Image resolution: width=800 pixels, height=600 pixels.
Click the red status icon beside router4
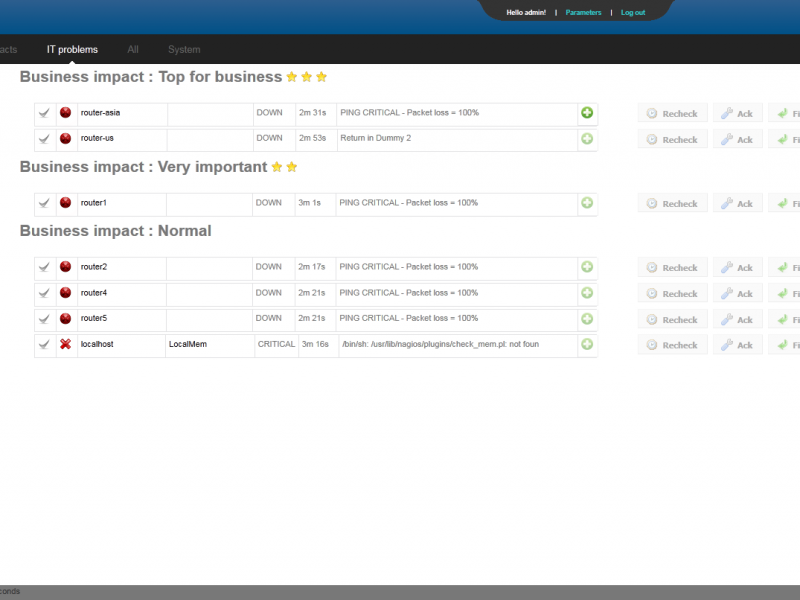pos(66,293)
